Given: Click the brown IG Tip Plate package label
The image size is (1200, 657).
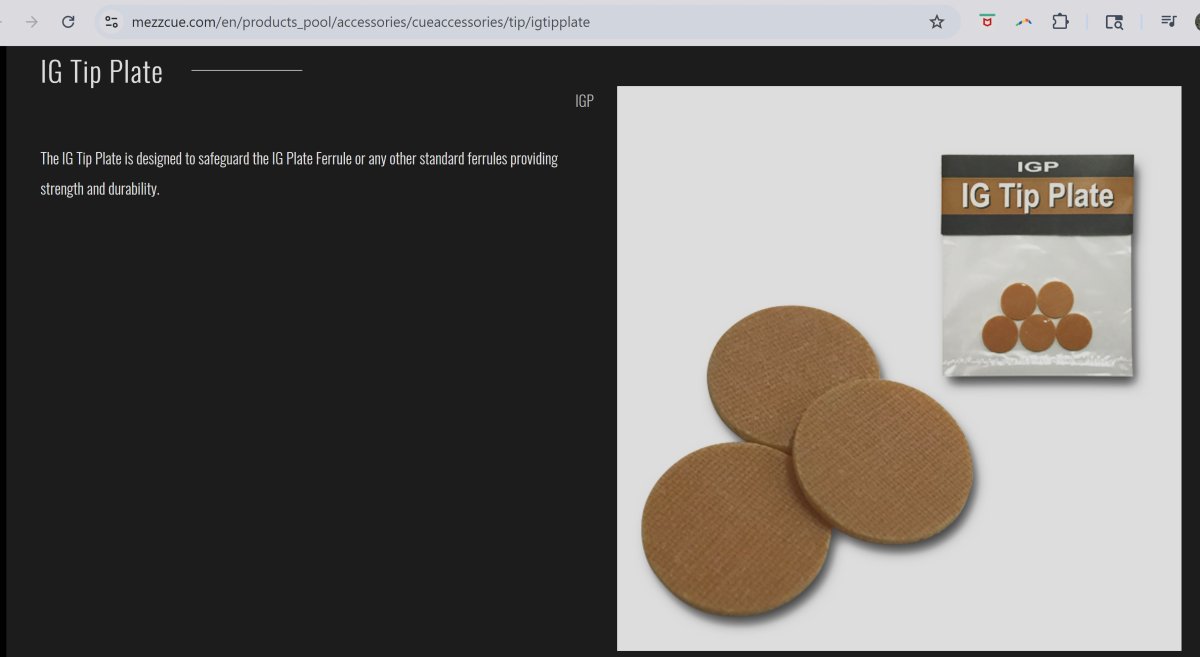Looking at the screenshot, I should 1037,196.
